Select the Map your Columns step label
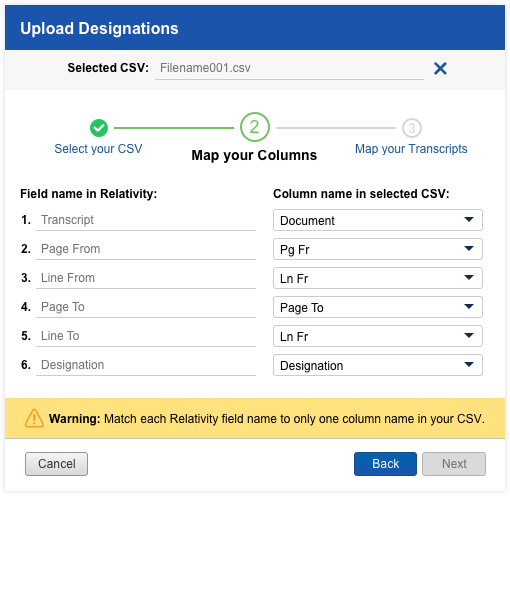The image size is (510, 610). click(x=254, y=155)
